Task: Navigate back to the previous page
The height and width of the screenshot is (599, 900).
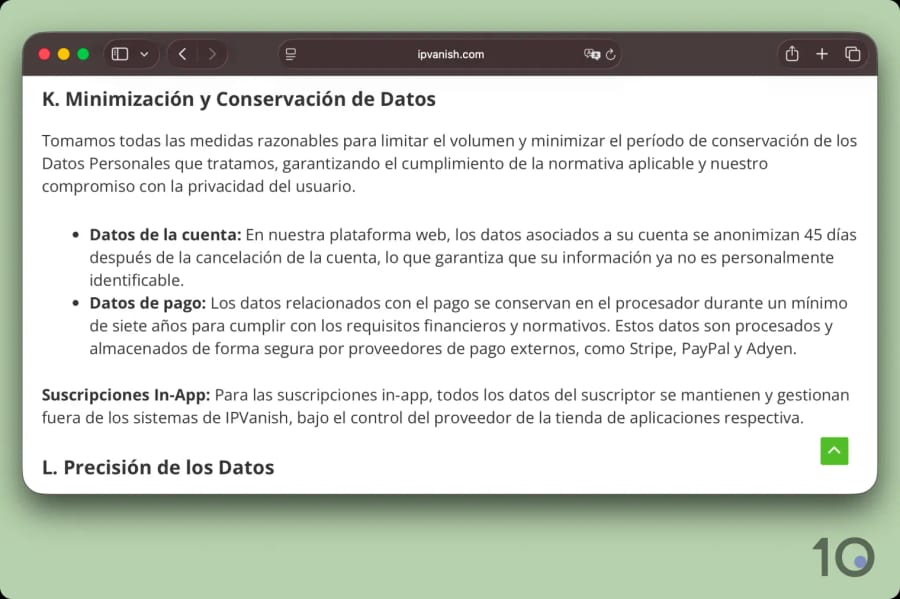Action: [x=182, y=53]
